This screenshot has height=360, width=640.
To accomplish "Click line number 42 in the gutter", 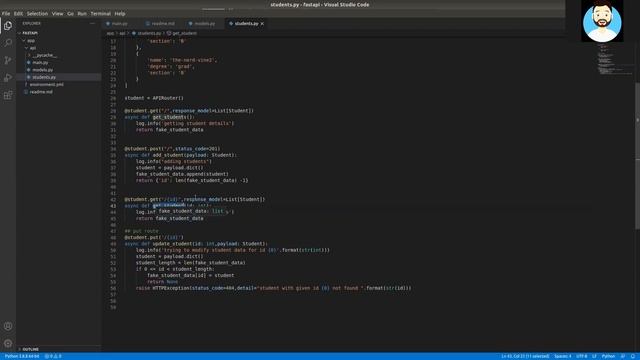I will tap(113, 200).
